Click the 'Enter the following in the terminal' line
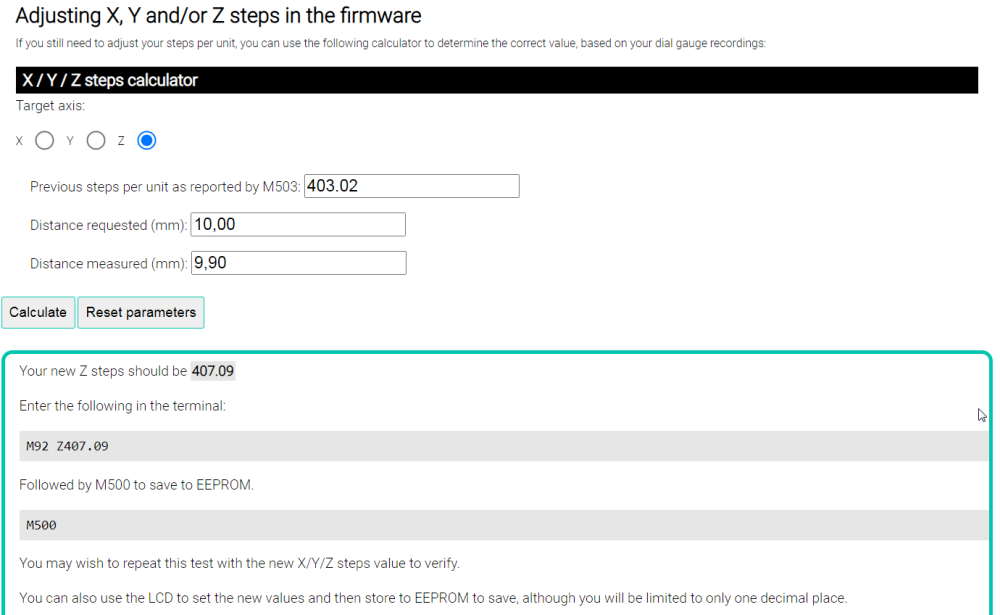This screenshot has height=615, width=1000. tap(125, 407)
